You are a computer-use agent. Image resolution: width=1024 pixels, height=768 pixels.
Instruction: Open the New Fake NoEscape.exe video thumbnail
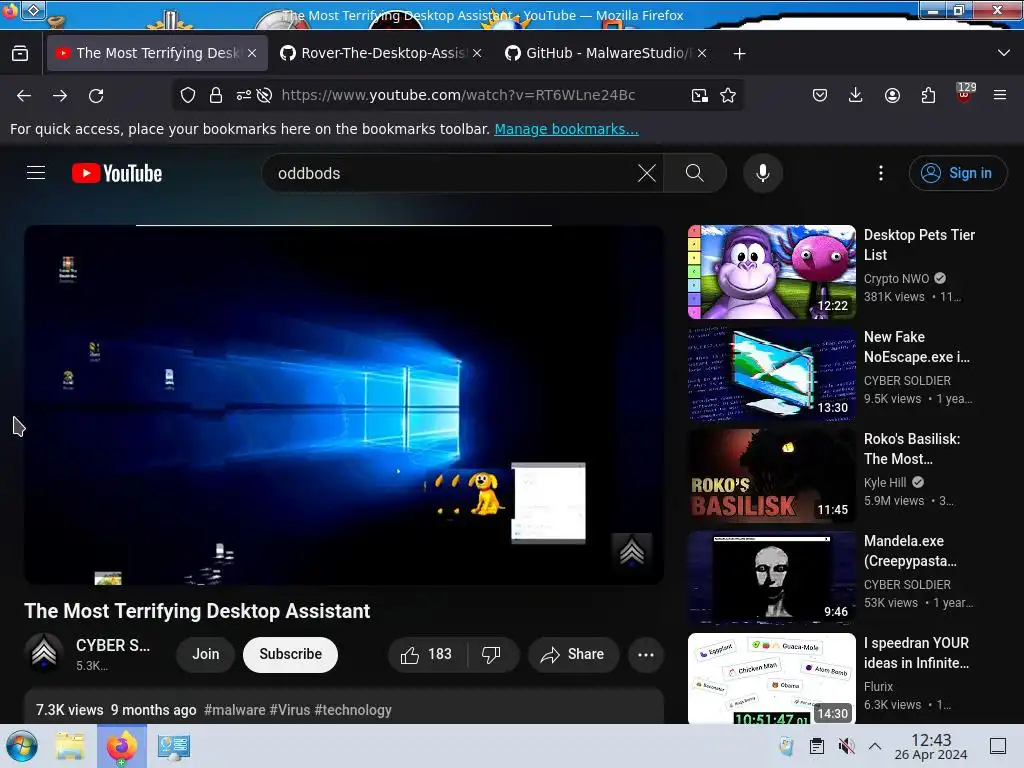(x=772, y=374)
